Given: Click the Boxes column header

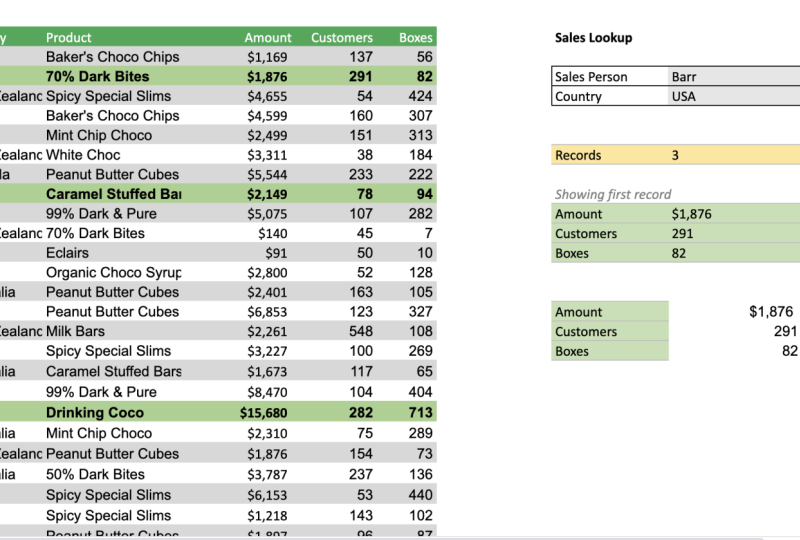Looking at the screenshot, I should coord(415,37).
